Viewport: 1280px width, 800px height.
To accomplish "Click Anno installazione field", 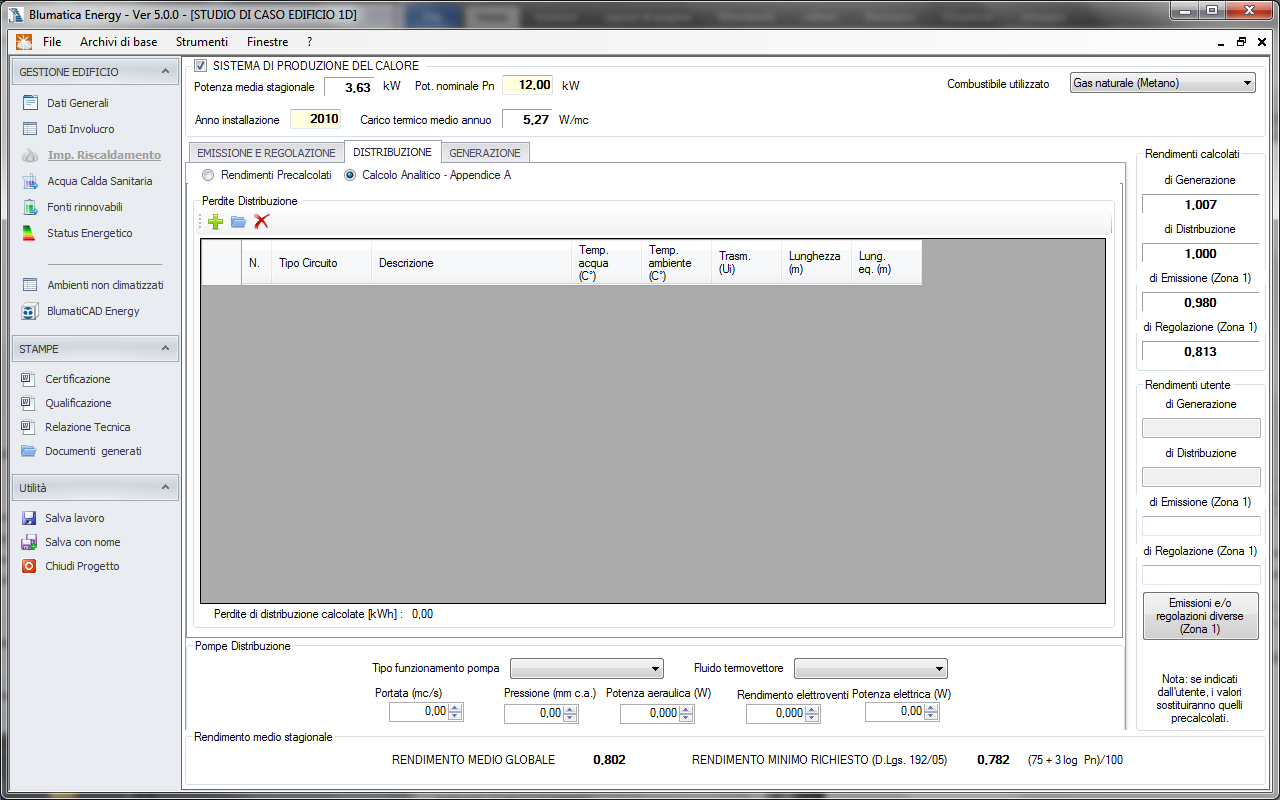I will click(315, 119).
